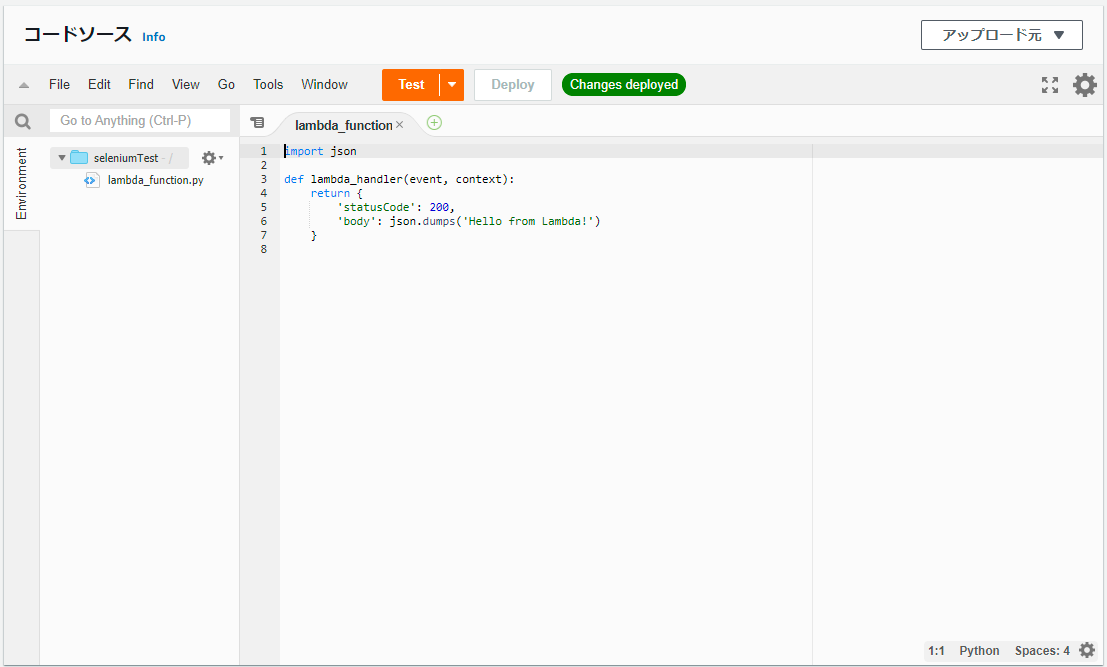Screen dimensions: 1107x667
Task: Toggle the Environment side panel
Action: click(x=21, y=184)
